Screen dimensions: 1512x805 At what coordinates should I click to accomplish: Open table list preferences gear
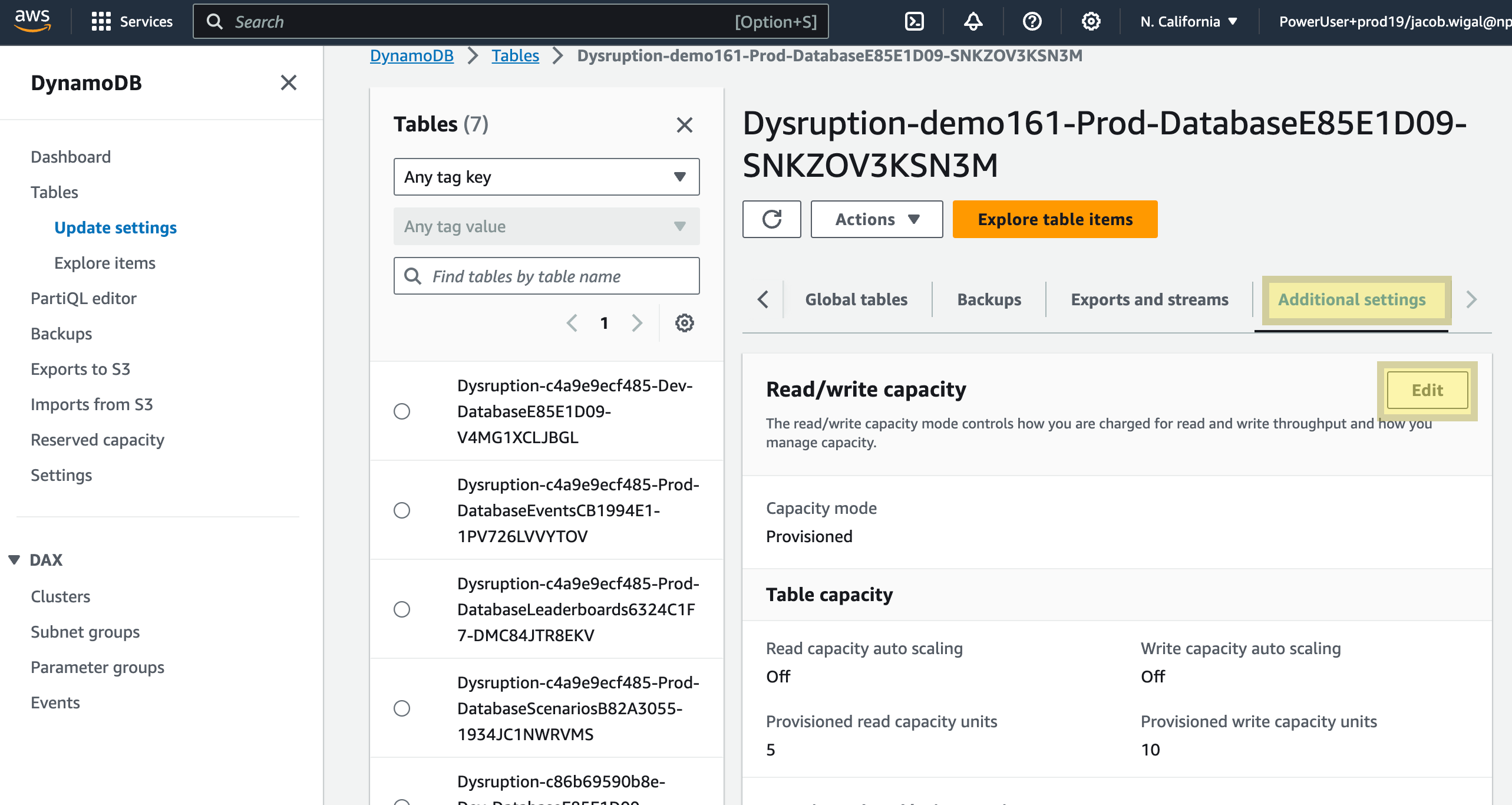coord(684,323)
